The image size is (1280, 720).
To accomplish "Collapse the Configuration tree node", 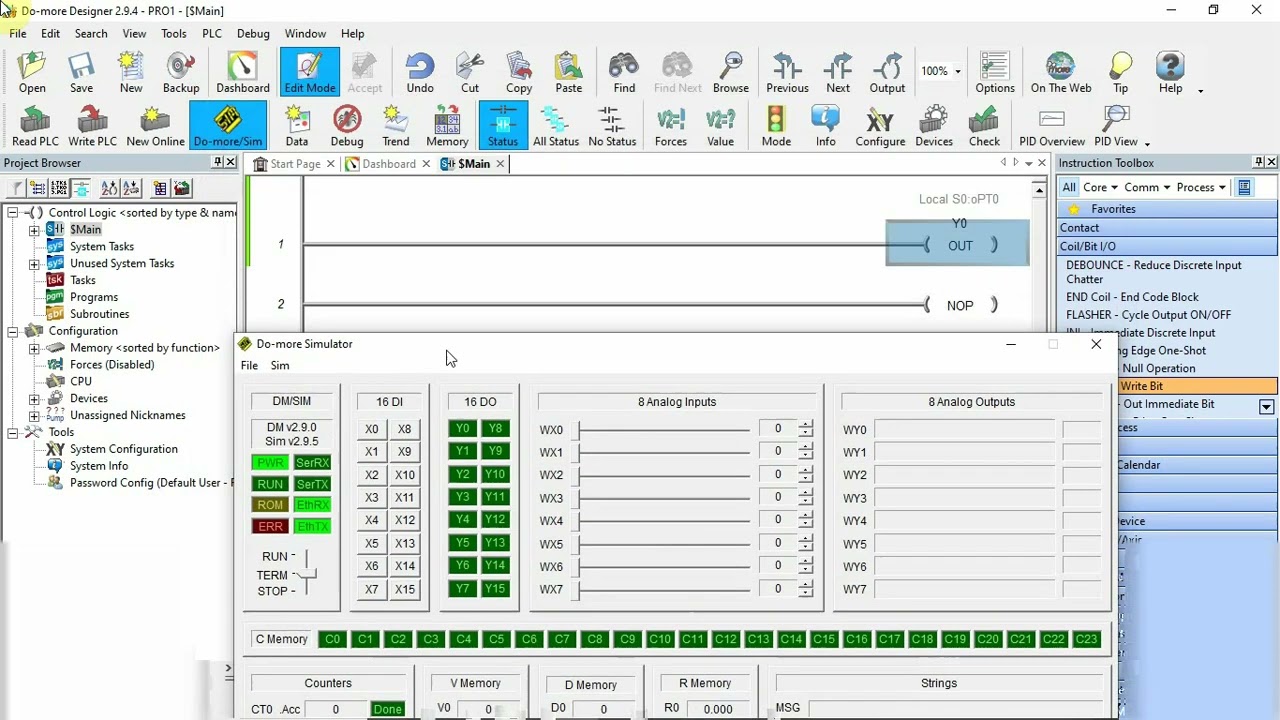I will pyautogui.click(x=12, y=331).
